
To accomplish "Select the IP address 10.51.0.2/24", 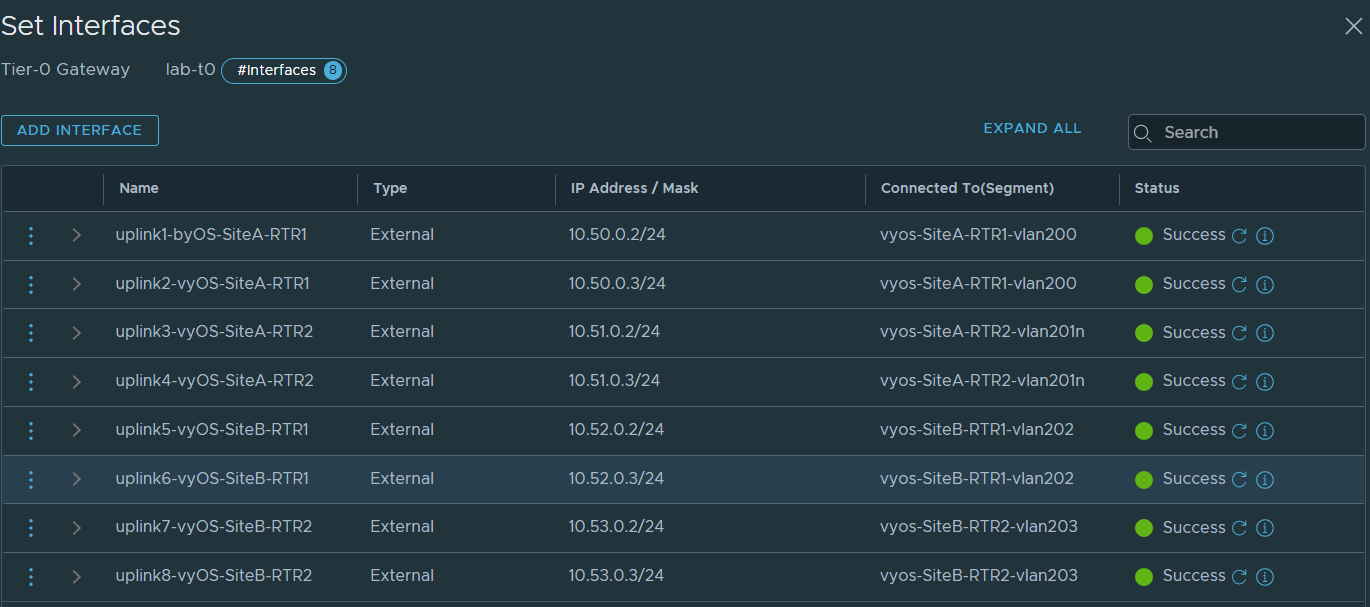I will tap(615, 332).
